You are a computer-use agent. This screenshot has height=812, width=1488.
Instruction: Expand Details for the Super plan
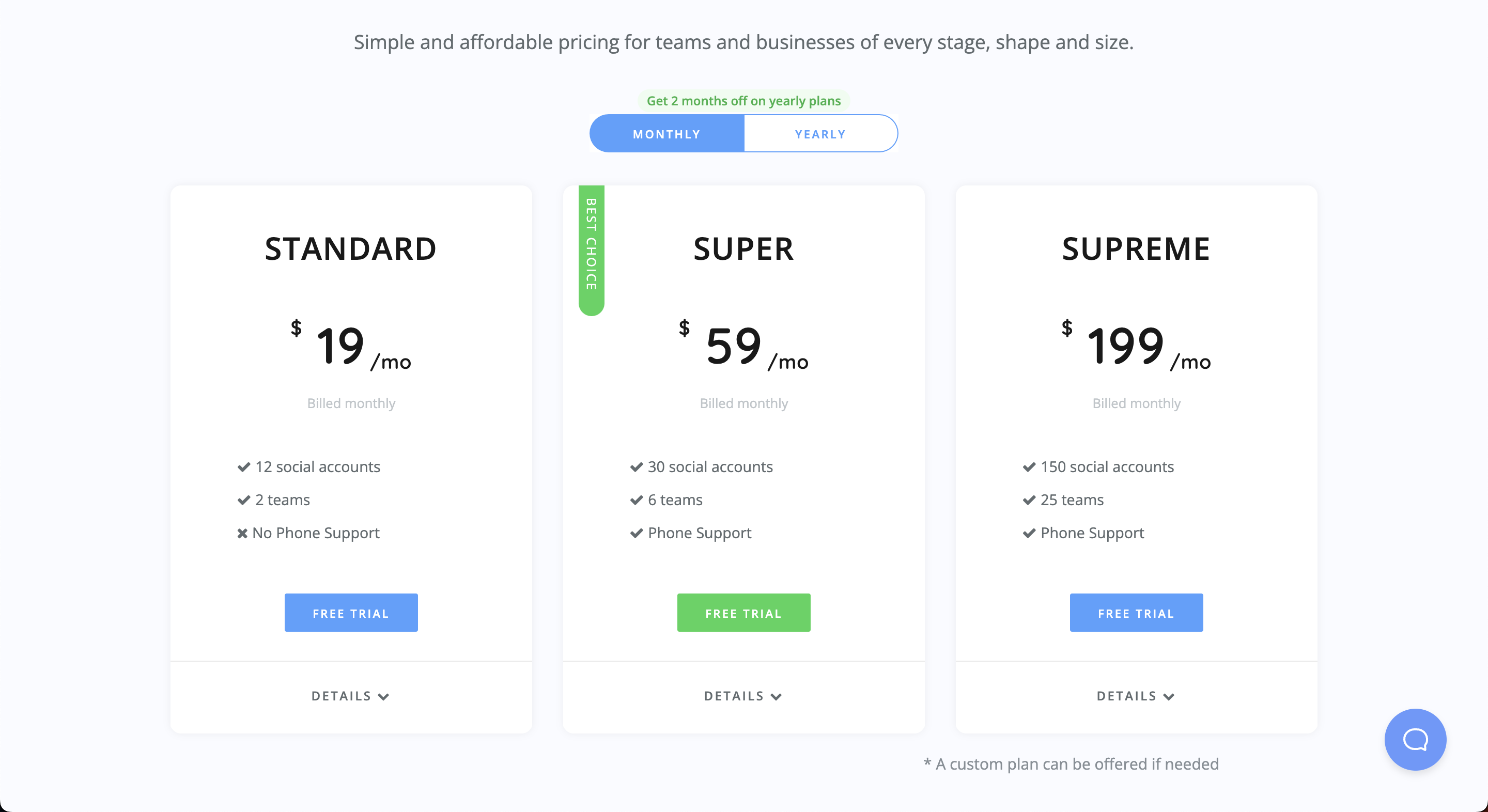coord(743,696)
